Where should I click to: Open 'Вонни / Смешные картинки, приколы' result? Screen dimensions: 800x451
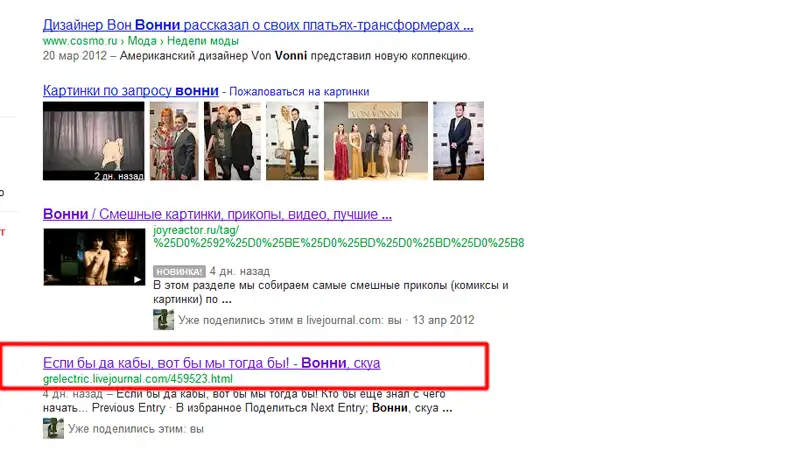click(216, 214)
